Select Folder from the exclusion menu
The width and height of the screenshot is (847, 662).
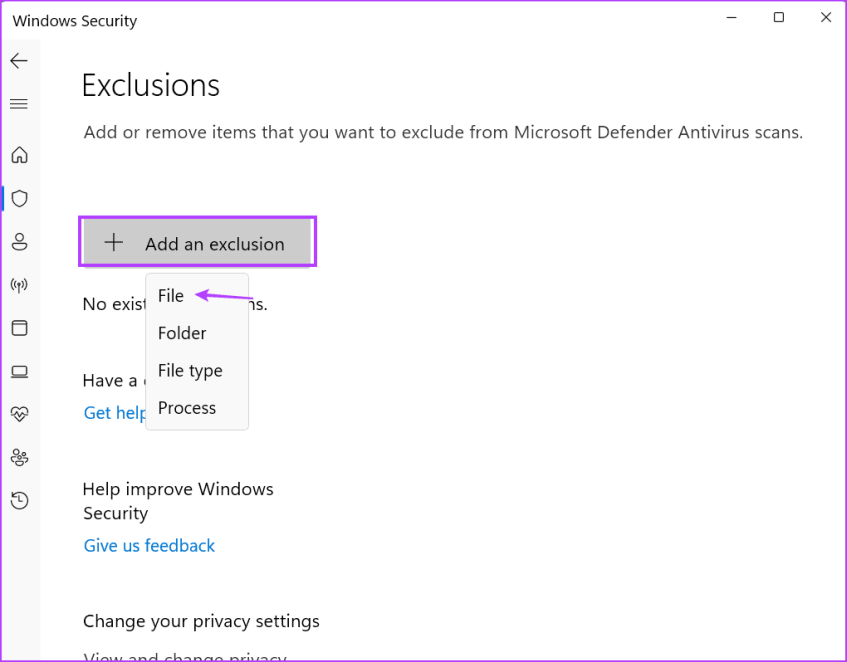[x=182, y=333]
